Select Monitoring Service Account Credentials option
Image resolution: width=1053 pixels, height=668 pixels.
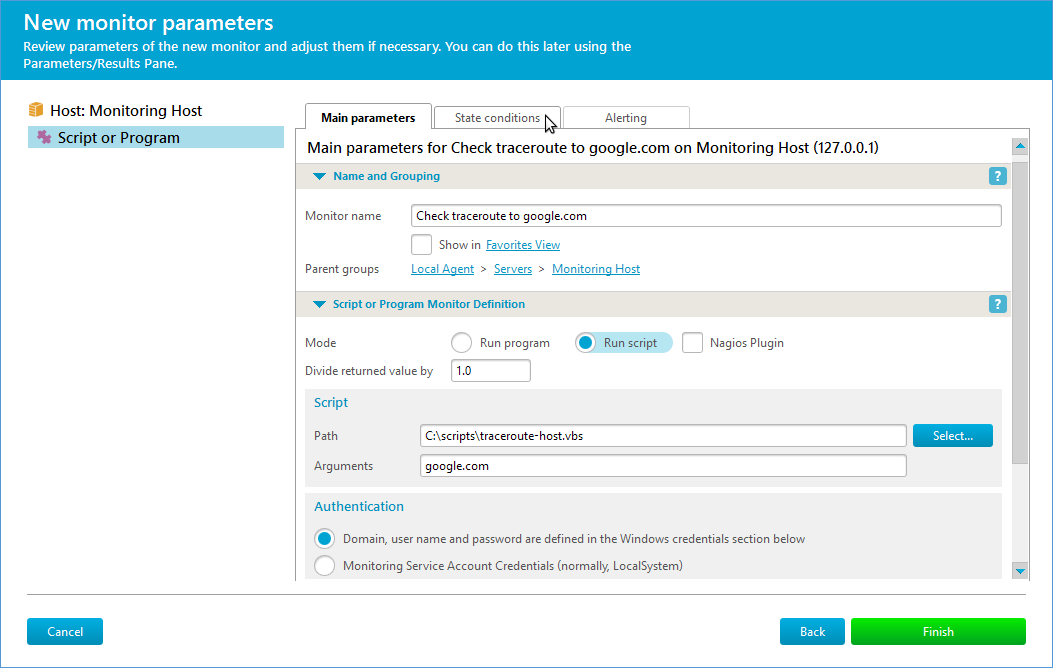pyautogui.click(x=324, y=565)
